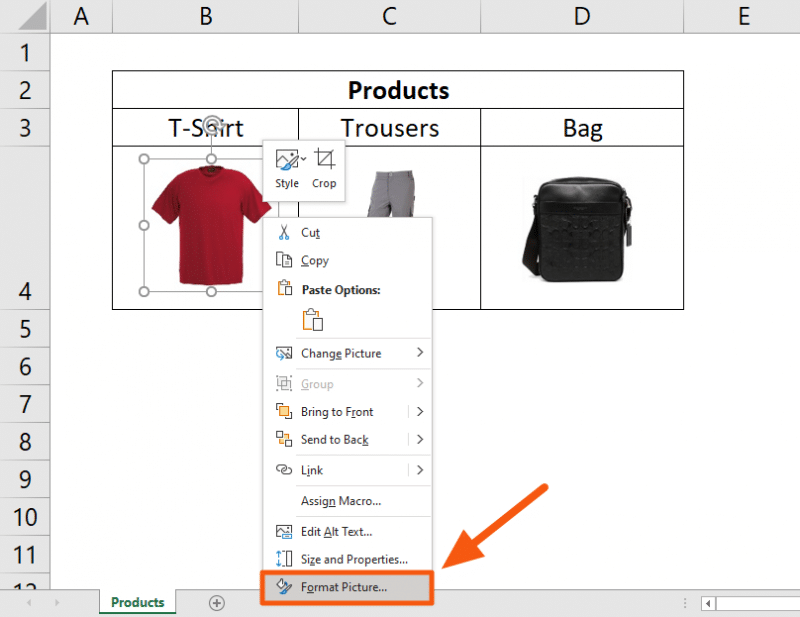The height and width of the screenshot is (617, 800).
Task: Expand the Bring to Front submenu arrow
Action: pyautogui.click(x=420, y=411)
